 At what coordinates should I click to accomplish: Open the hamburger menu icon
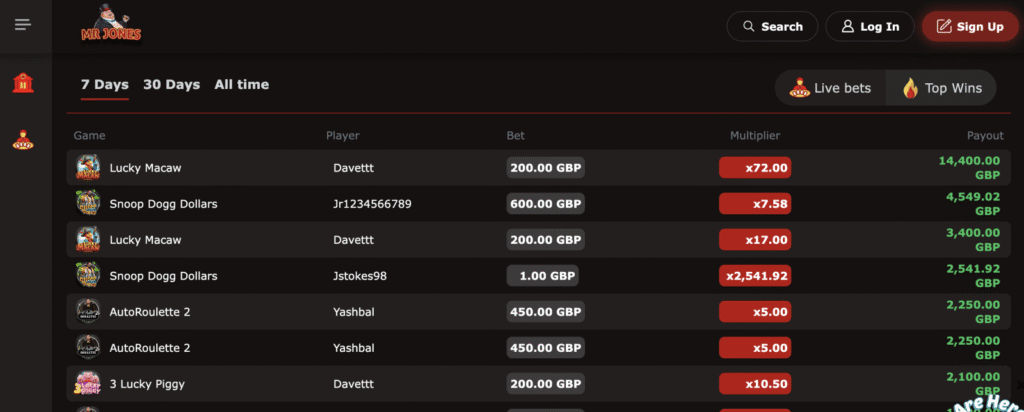point(23,25)
